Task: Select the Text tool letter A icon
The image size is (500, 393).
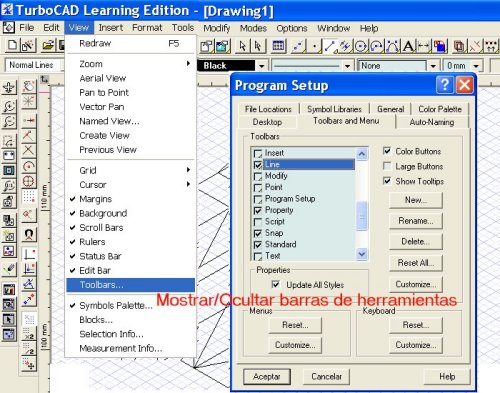Action: coord(408,46)
